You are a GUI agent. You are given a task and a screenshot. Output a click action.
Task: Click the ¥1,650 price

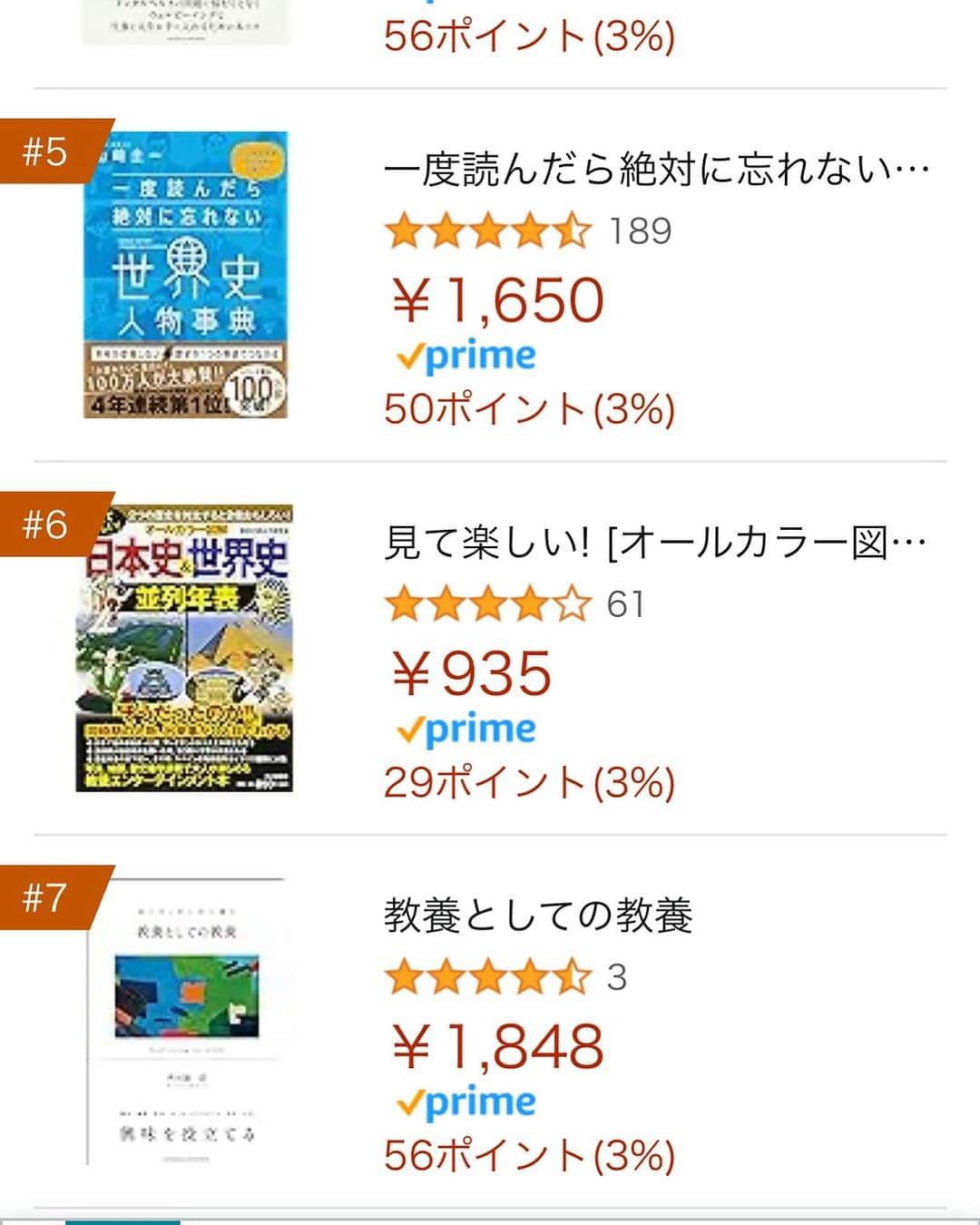pos(497,300)
